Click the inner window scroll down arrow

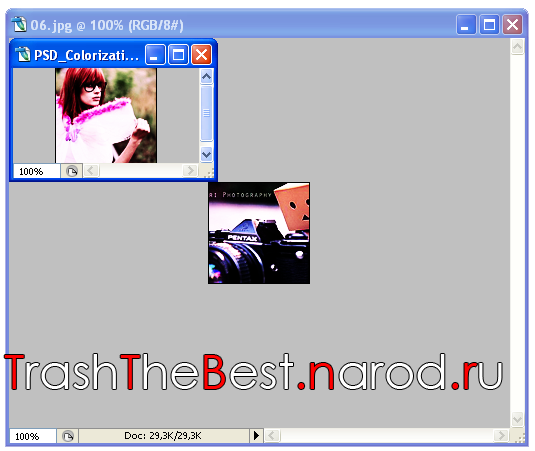[x=206, y=155]
